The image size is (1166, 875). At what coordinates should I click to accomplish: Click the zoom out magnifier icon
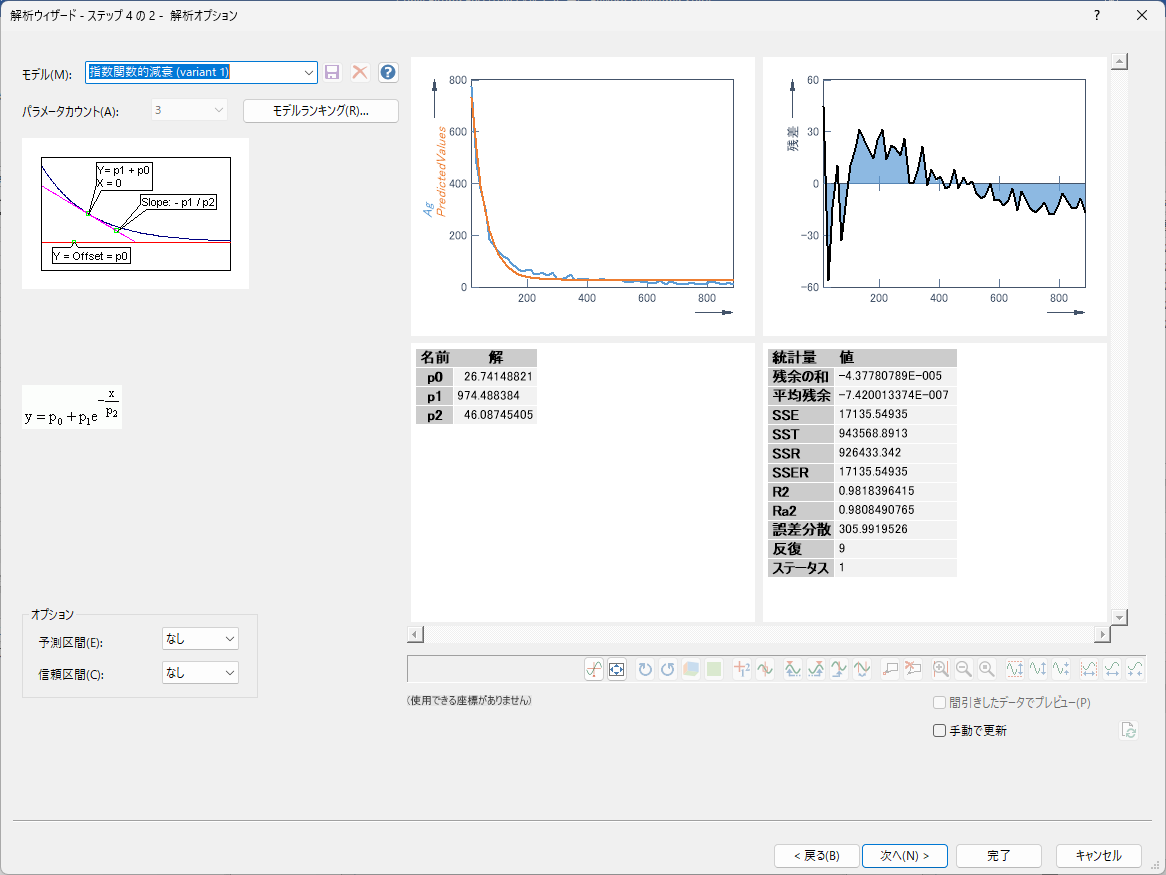click(x=964, y=670)
